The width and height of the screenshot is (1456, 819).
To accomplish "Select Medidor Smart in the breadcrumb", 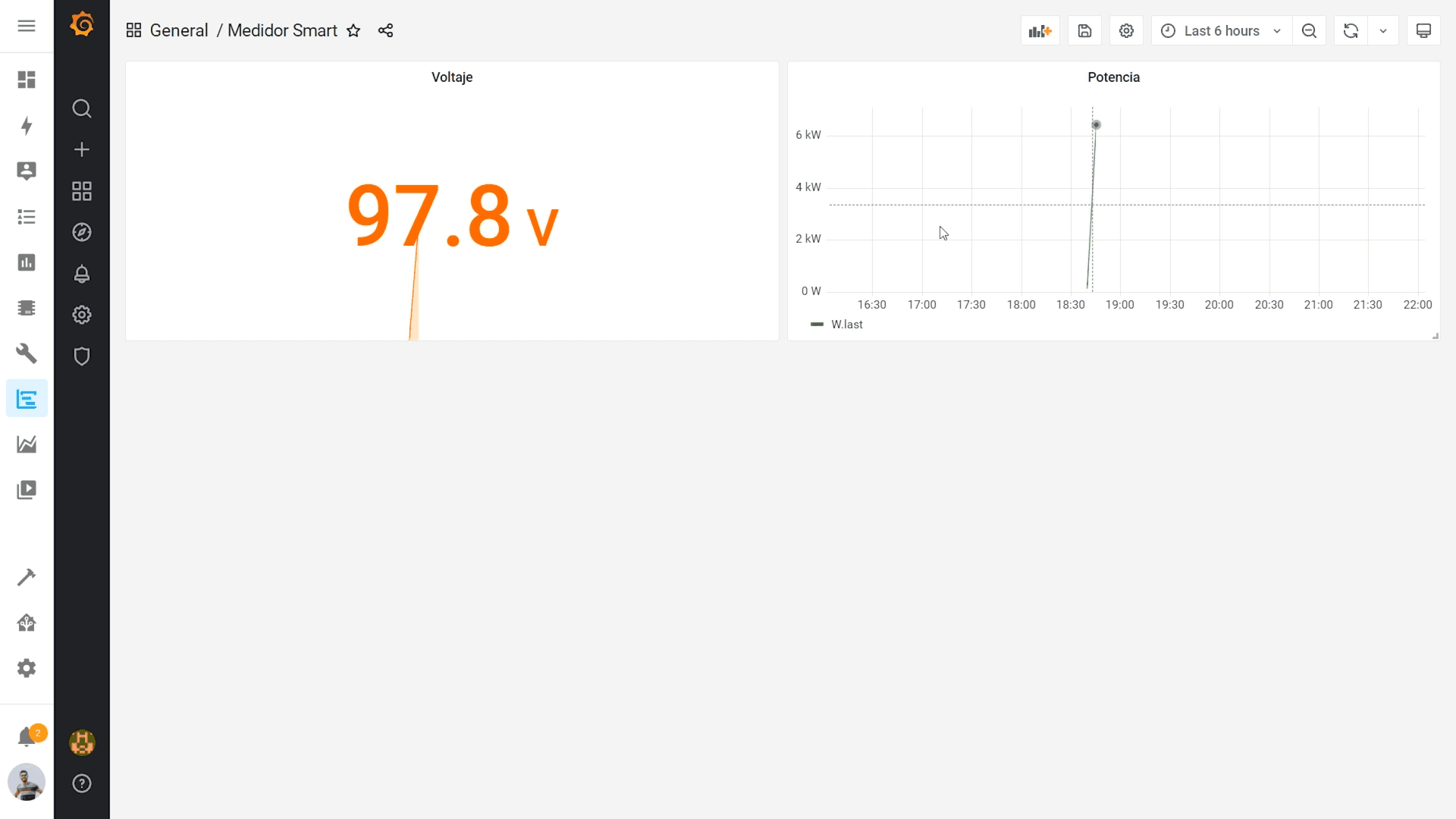I will [x=282, y=30].
